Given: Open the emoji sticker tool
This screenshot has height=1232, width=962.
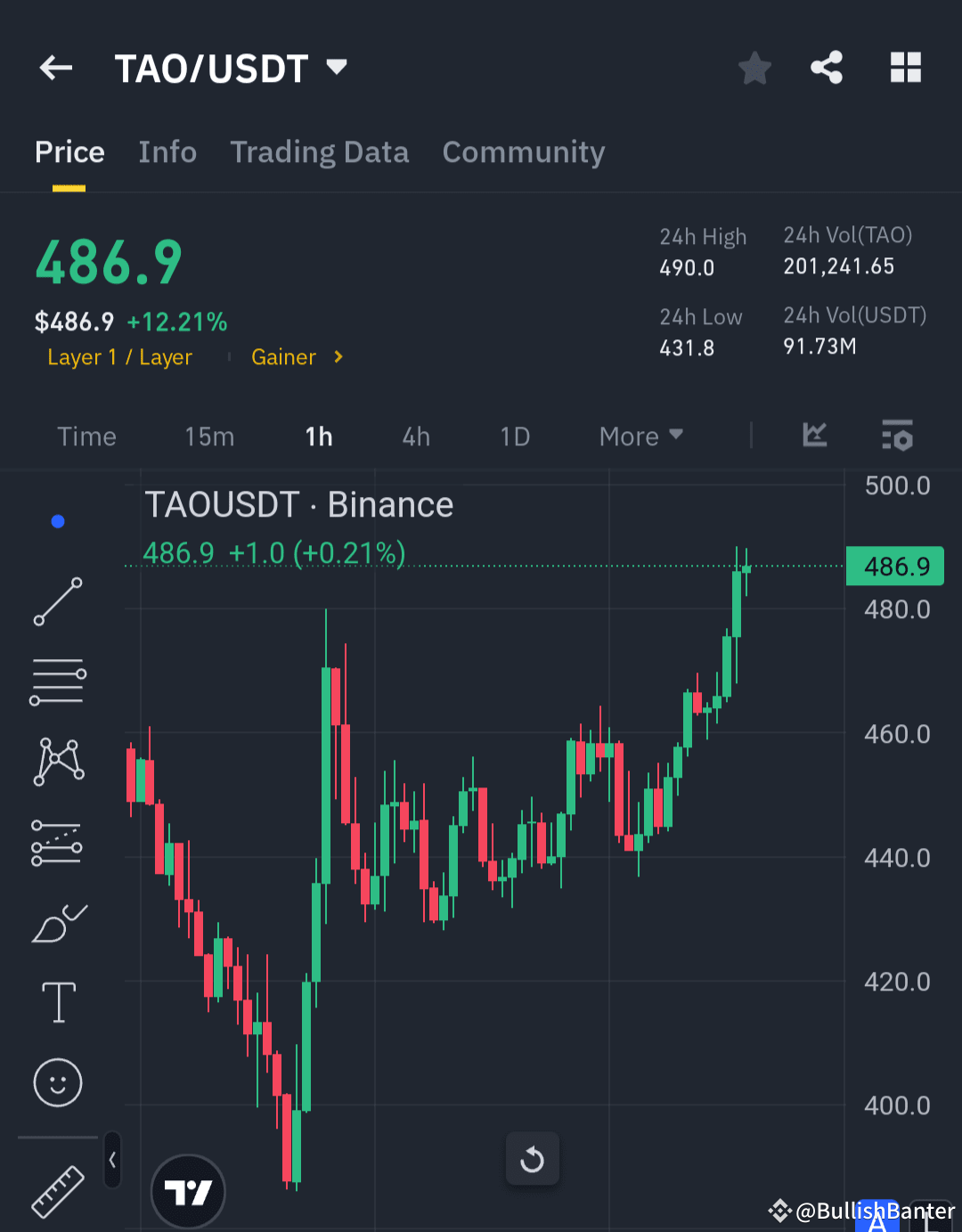Looking at the screenshot, I should 57,1083.
